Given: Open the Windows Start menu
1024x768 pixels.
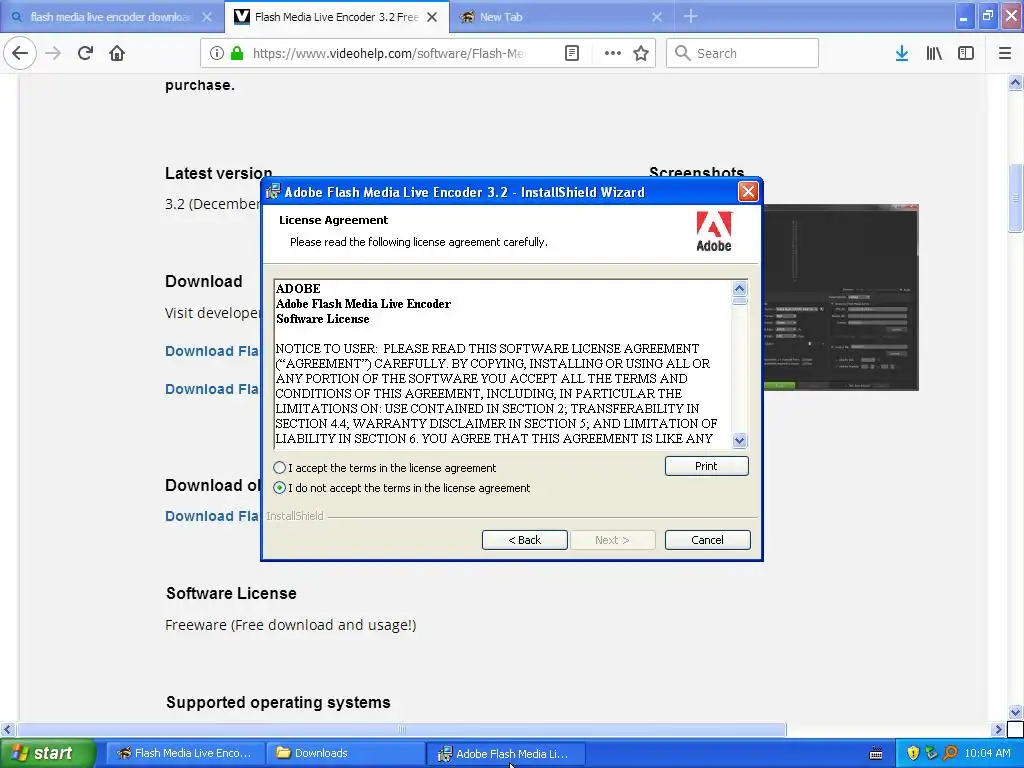Looking at the screenshot, I should [48, 753].
